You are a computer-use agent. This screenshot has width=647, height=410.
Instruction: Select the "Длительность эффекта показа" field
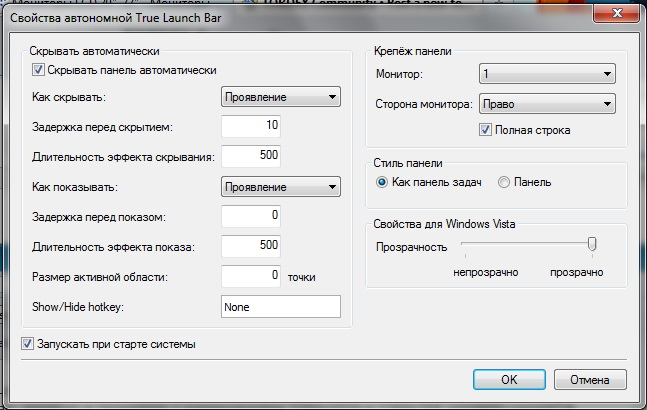(x=251, y=245)
